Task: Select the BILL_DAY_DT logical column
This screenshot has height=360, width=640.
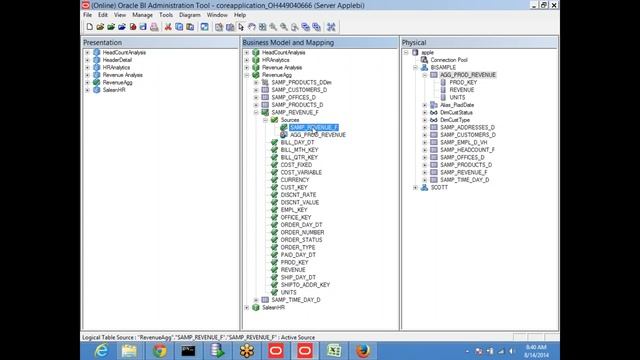Action: tap(297, 142)
